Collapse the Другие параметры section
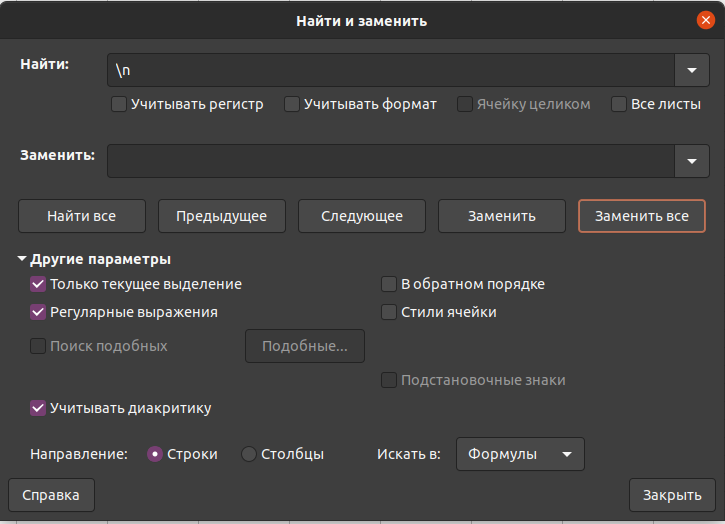 22,259
